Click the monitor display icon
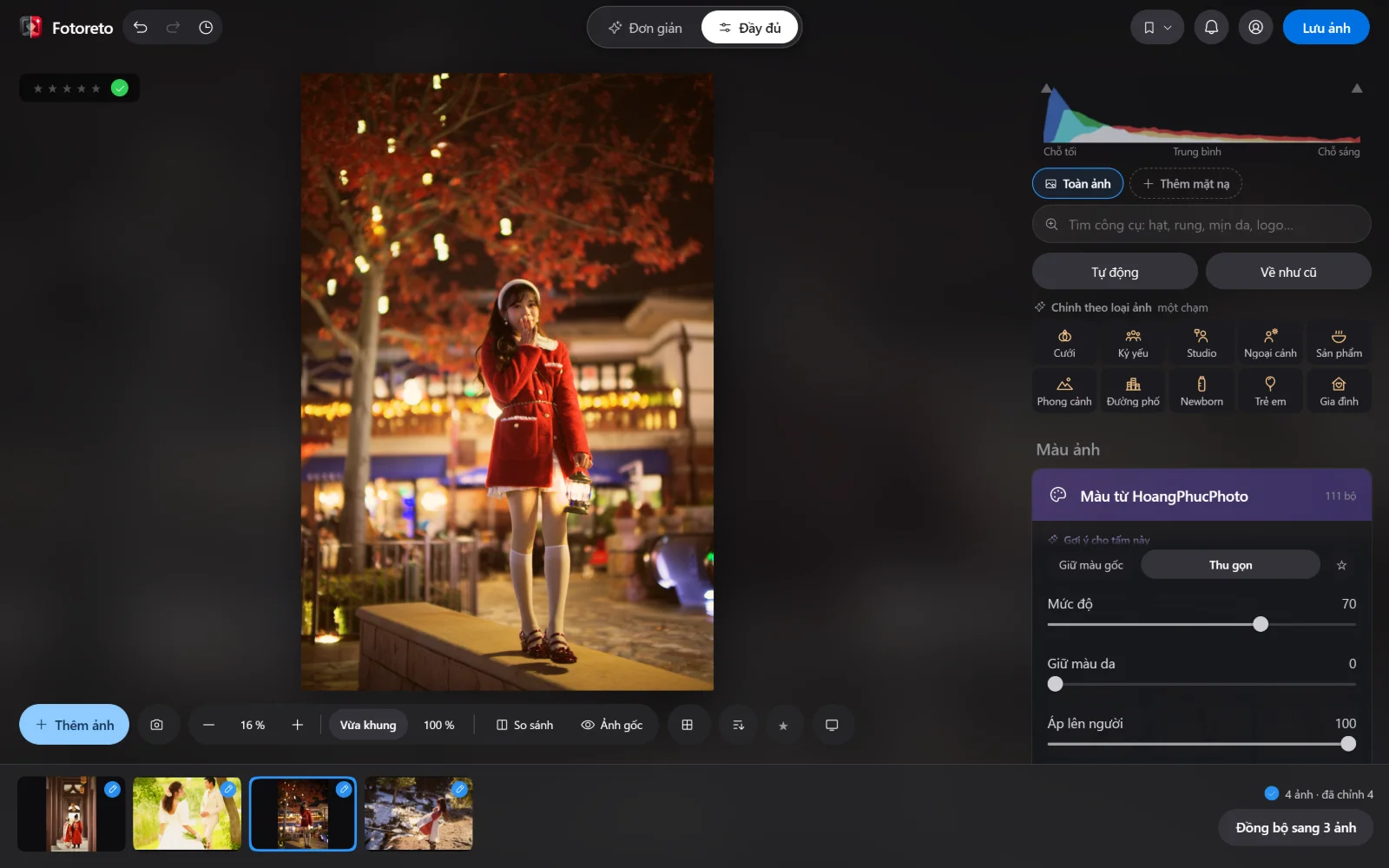This screenshot has width=1389, height=868. pyautogui.click(x=832, y=725)
